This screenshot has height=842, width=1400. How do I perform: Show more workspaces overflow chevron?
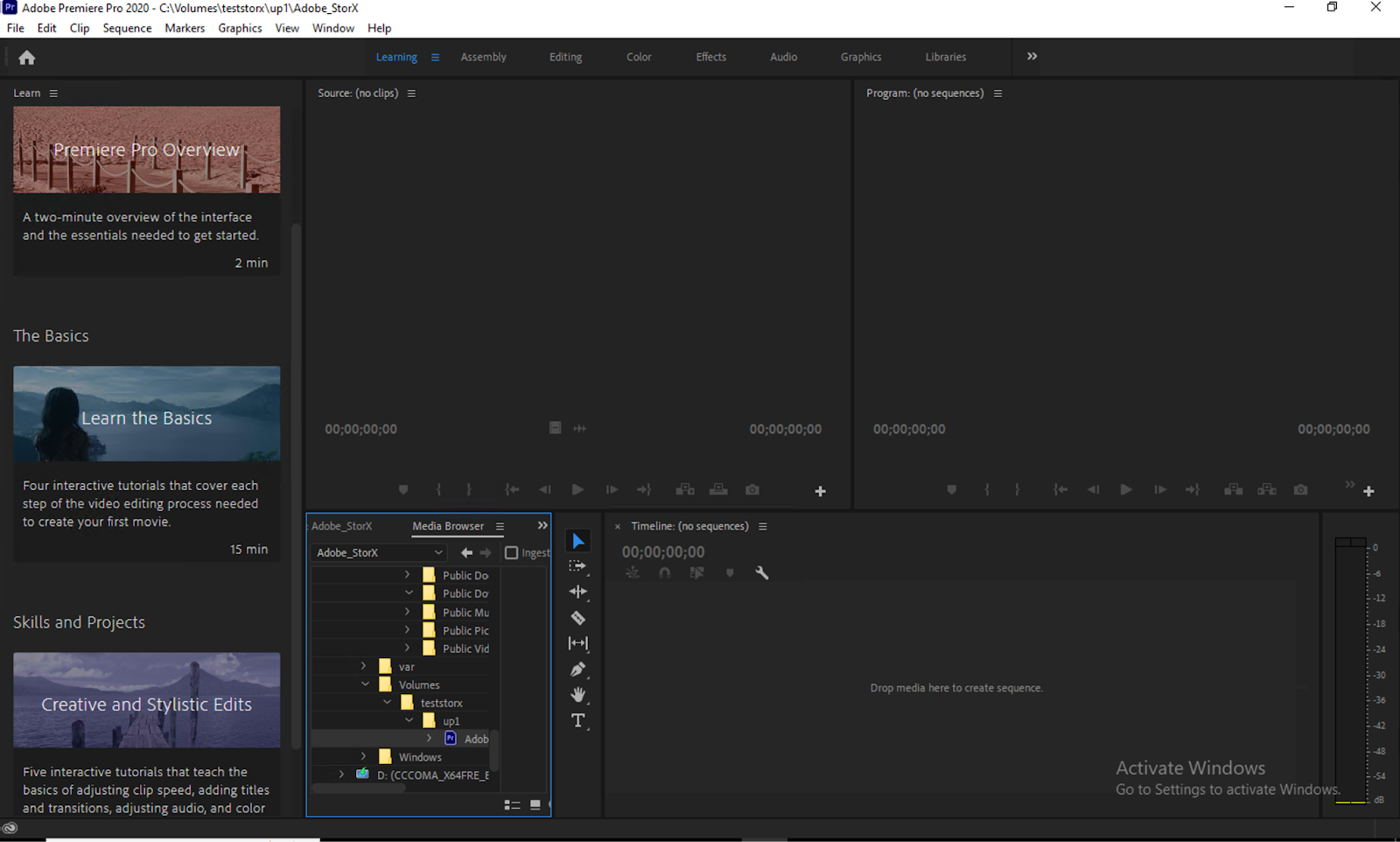click(1032, 56)
